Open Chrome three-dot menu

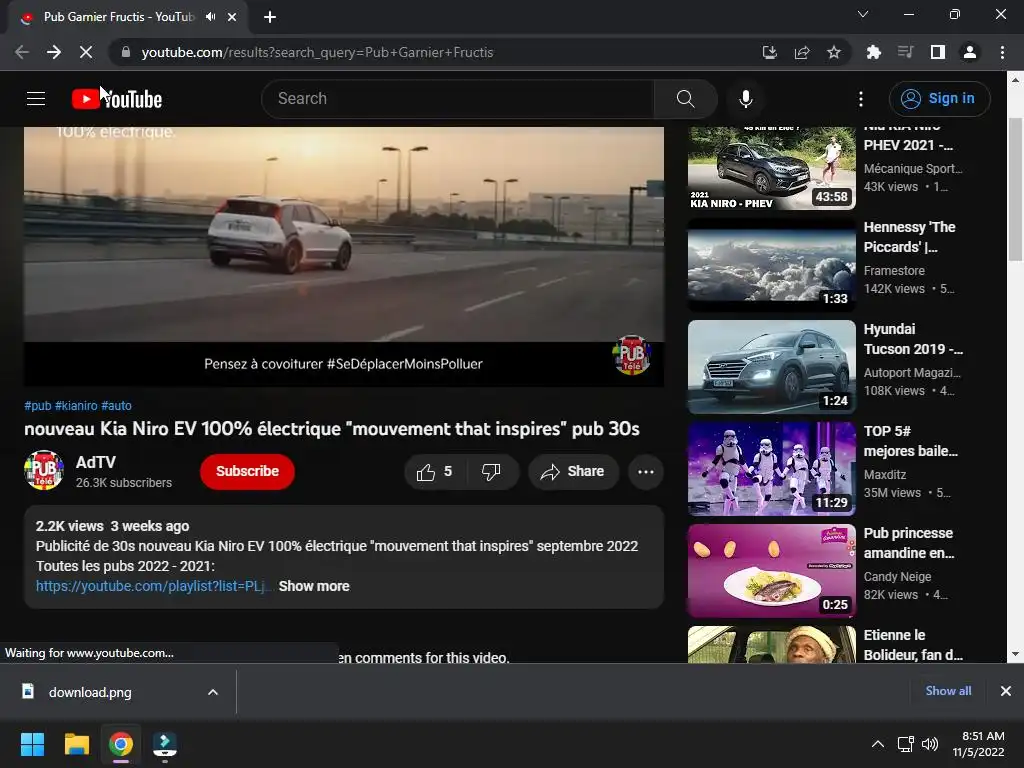click(1002, 52)
